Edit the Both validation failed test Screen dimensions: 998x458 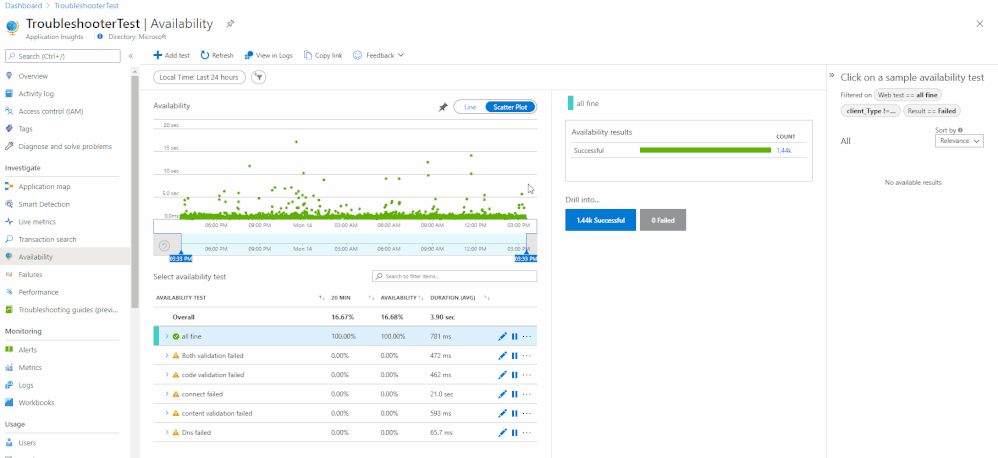pyautogui.click(x=502, y=356)
